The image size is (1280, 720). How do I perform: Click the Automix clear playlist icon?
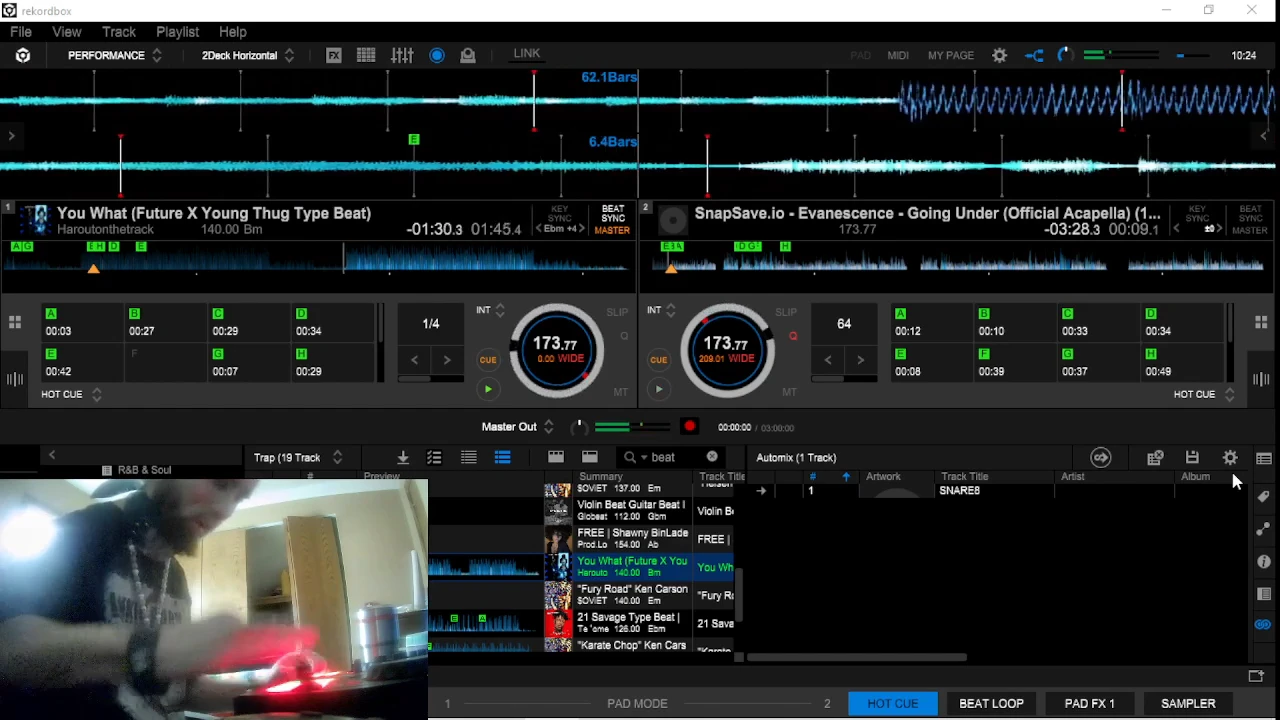tap(1155, 458)
